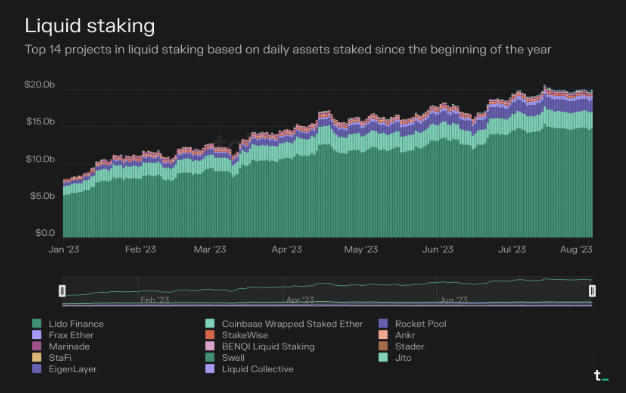The height and width of the screenshot is (393, 626).
Task: Click the Frax Ether legend swatch
Action: click(x=36, y=335)
